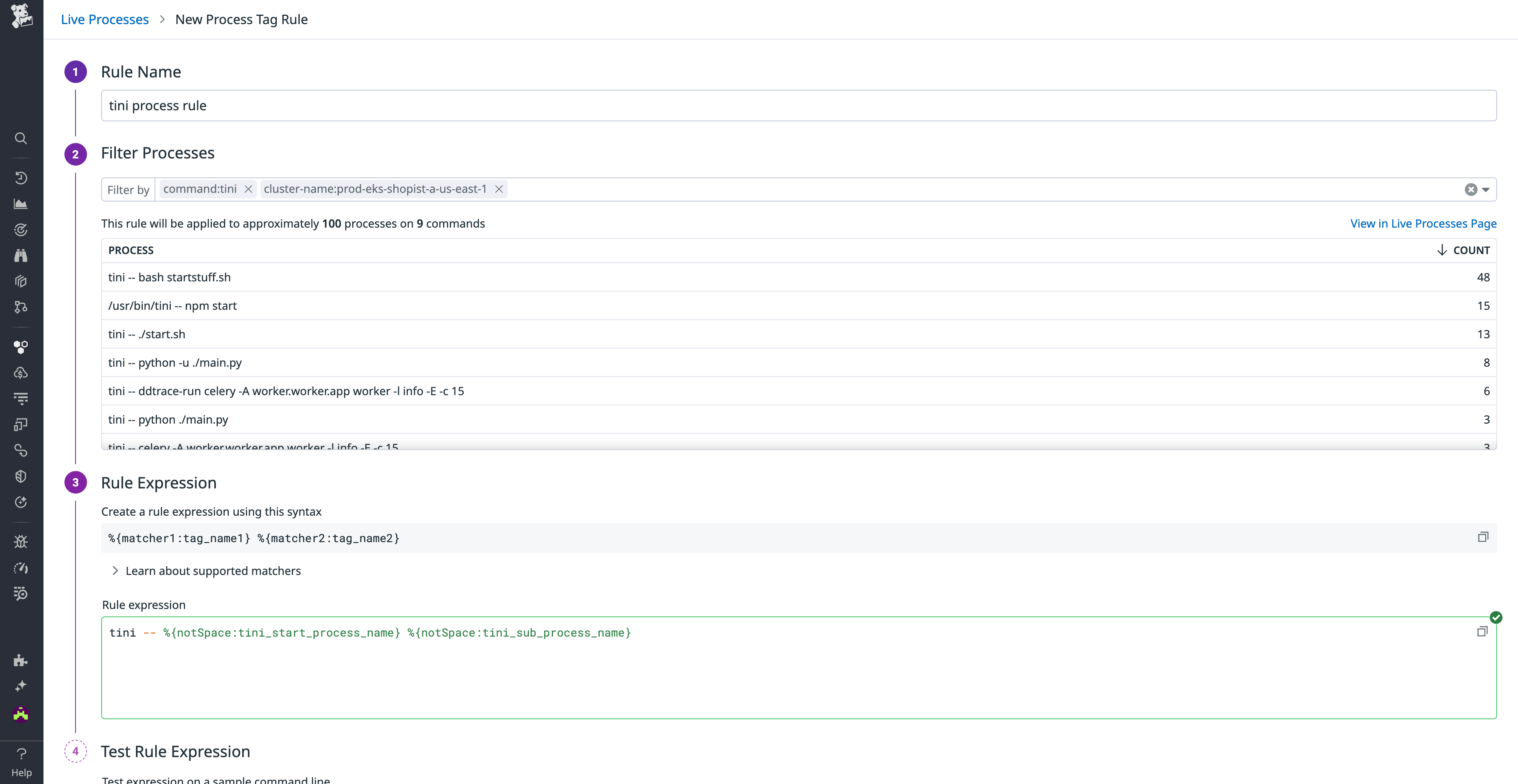Expand Learn about supported matchers

tap(213, 570)
